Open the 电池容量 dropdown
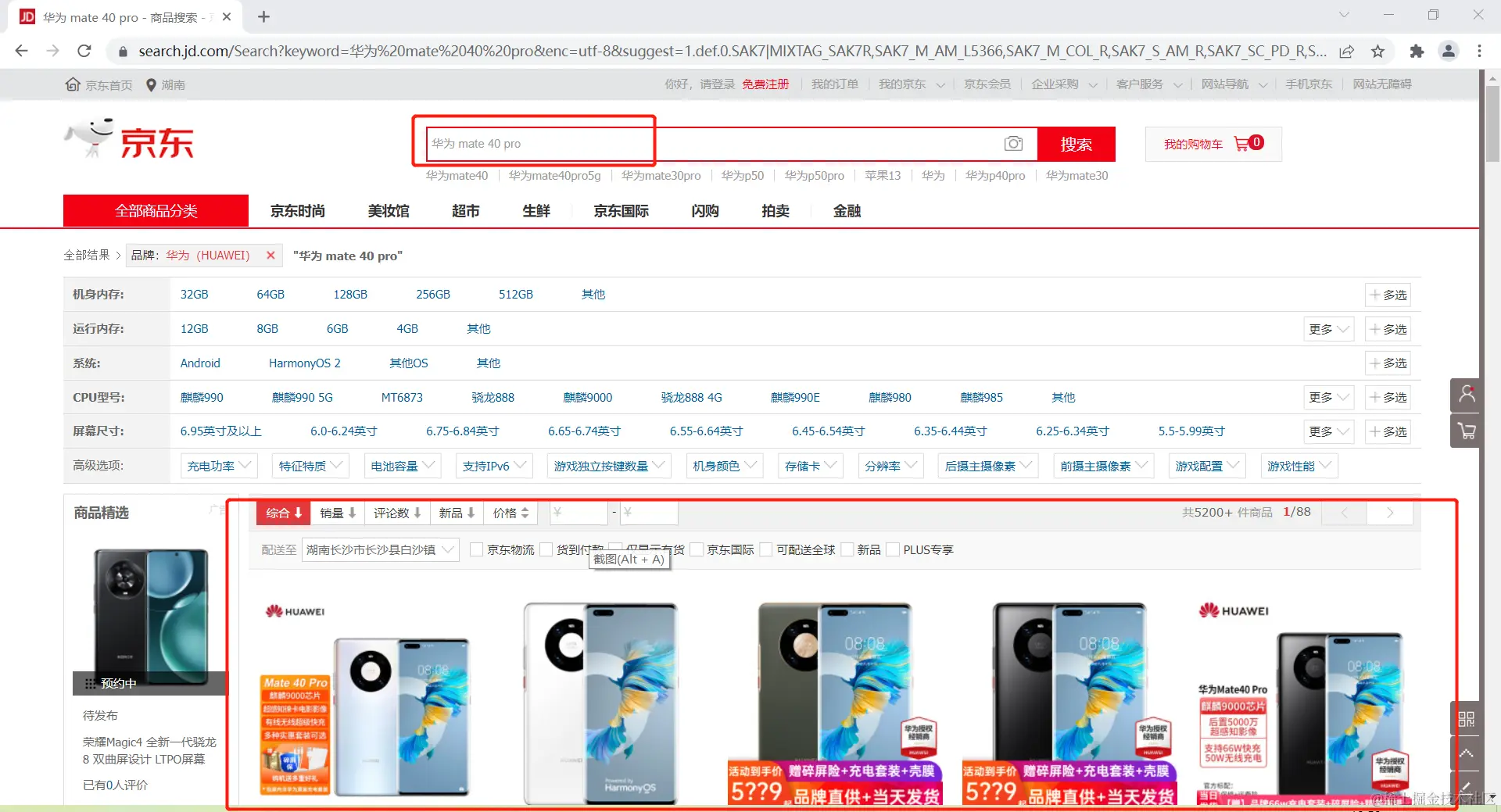Image resolution: width=1501 pixels, height=812 pixels. click(403, 466)
